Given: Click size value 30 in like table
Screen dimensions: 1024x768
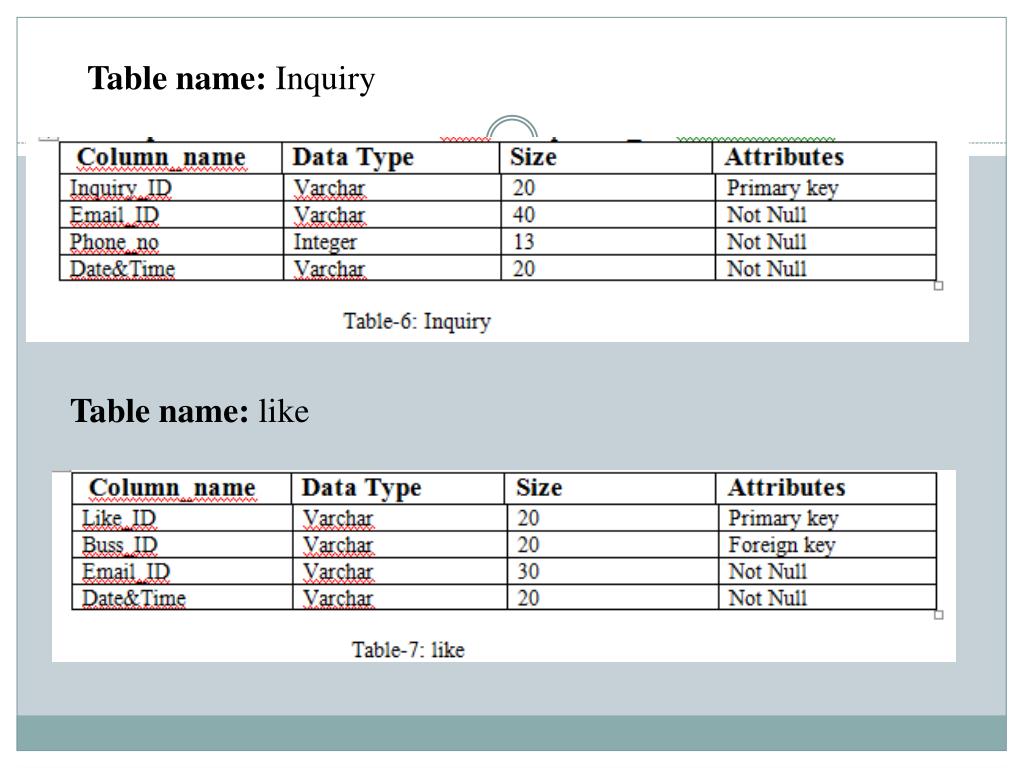Looking at the screenshot, I should [x=612, y=571].
